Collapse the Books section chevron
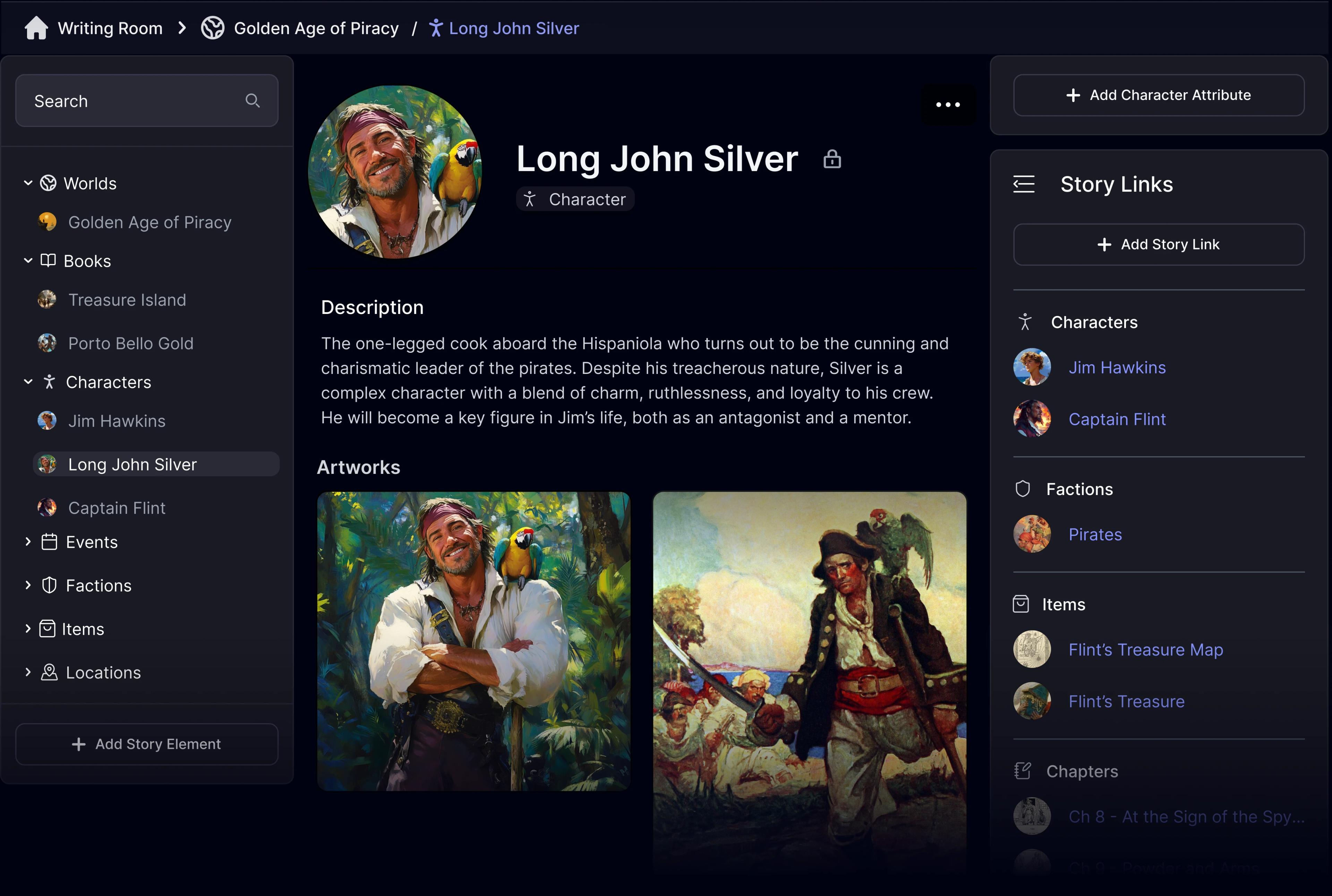The image size is (1332, 896). 27,261
